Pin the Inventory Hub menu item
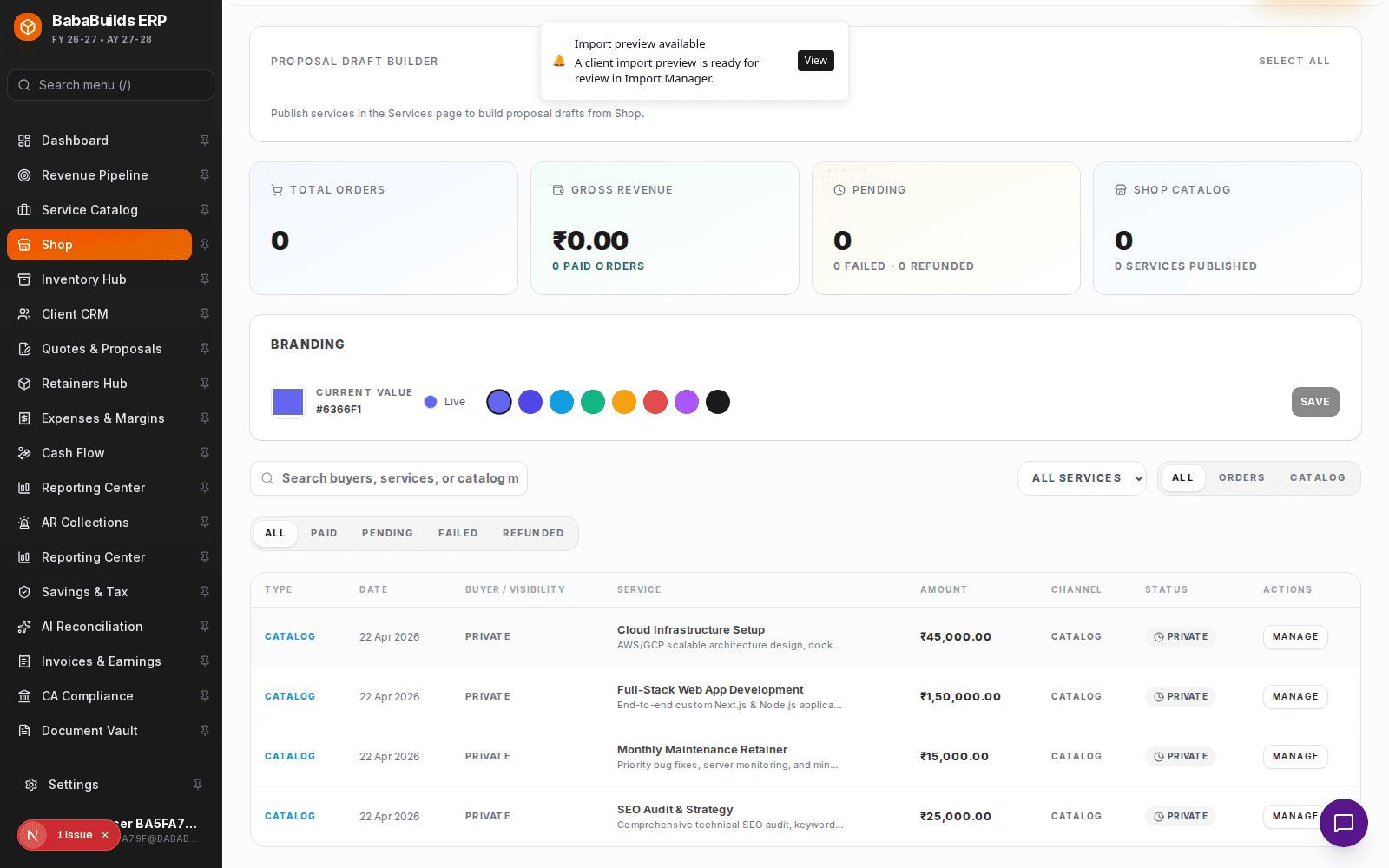 click(x=205, y=279)
